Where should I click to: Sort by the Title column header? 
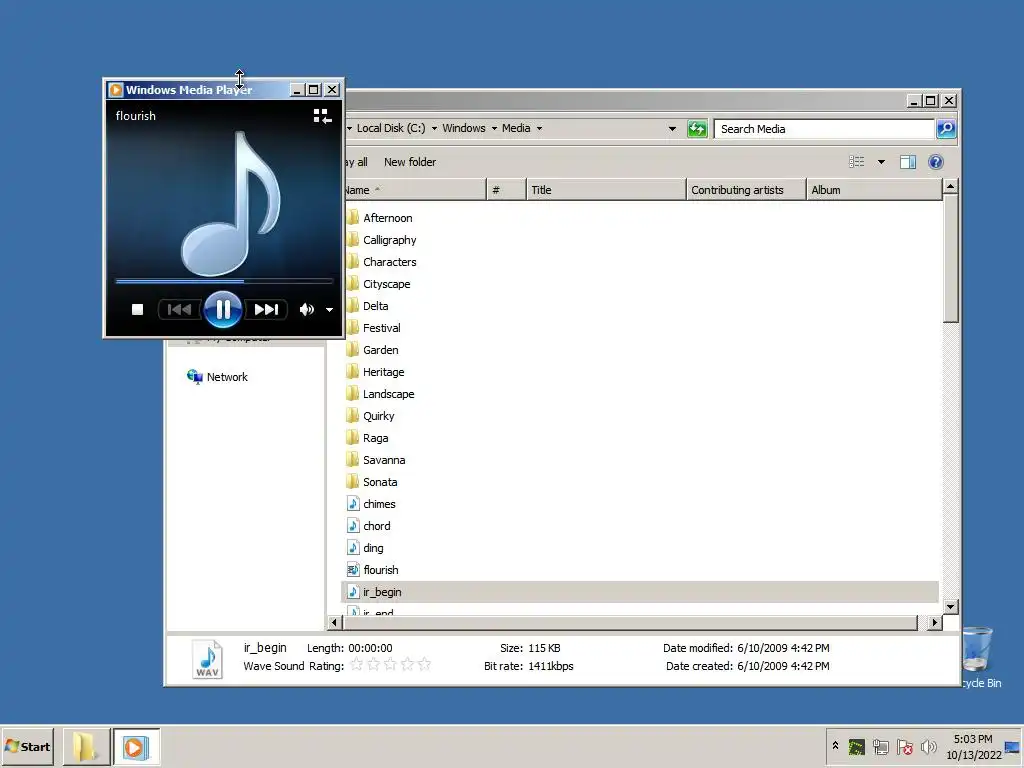pos(606,190)
